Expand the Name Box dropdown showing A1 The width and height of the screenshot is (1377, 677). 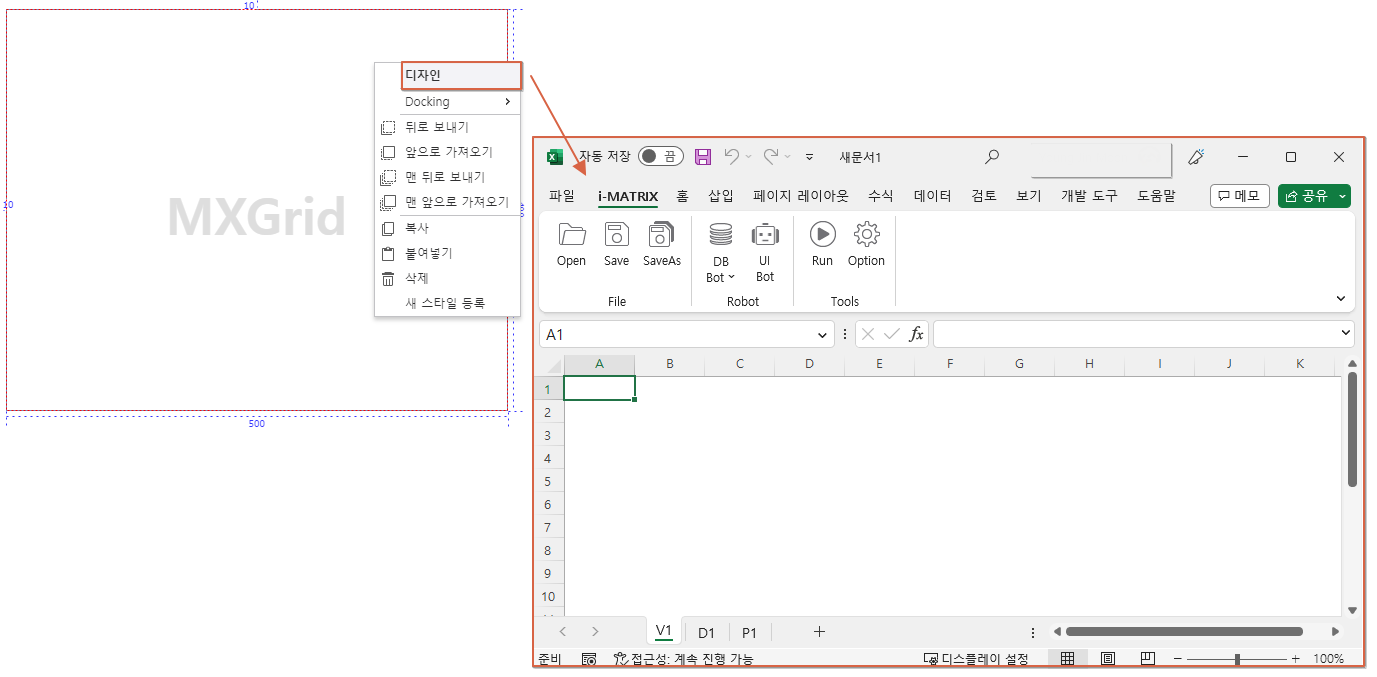coord(823,335)
